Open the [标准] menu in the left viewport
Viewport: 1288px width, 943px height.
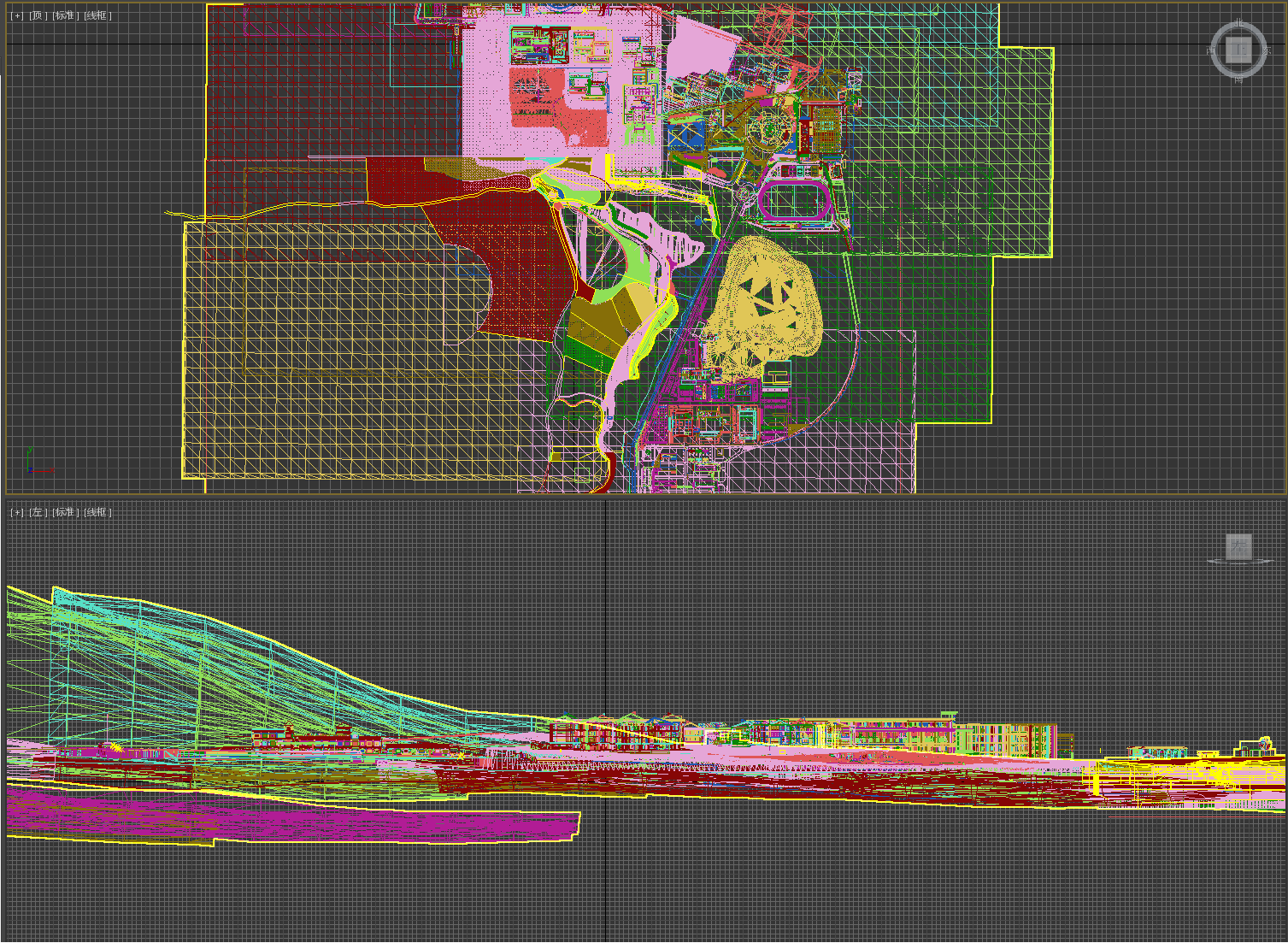[65, 512]
